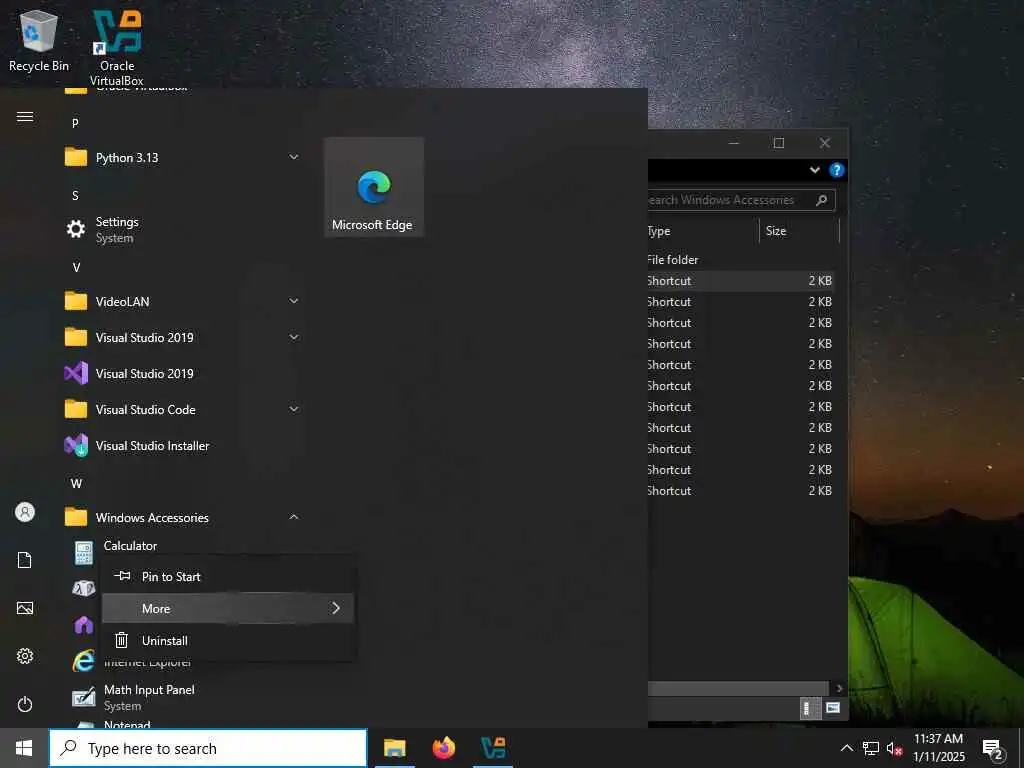This screenshot has height=768, width=1024.
Task: Expand the Start menu hamburger icon
Action: (25, 117)
